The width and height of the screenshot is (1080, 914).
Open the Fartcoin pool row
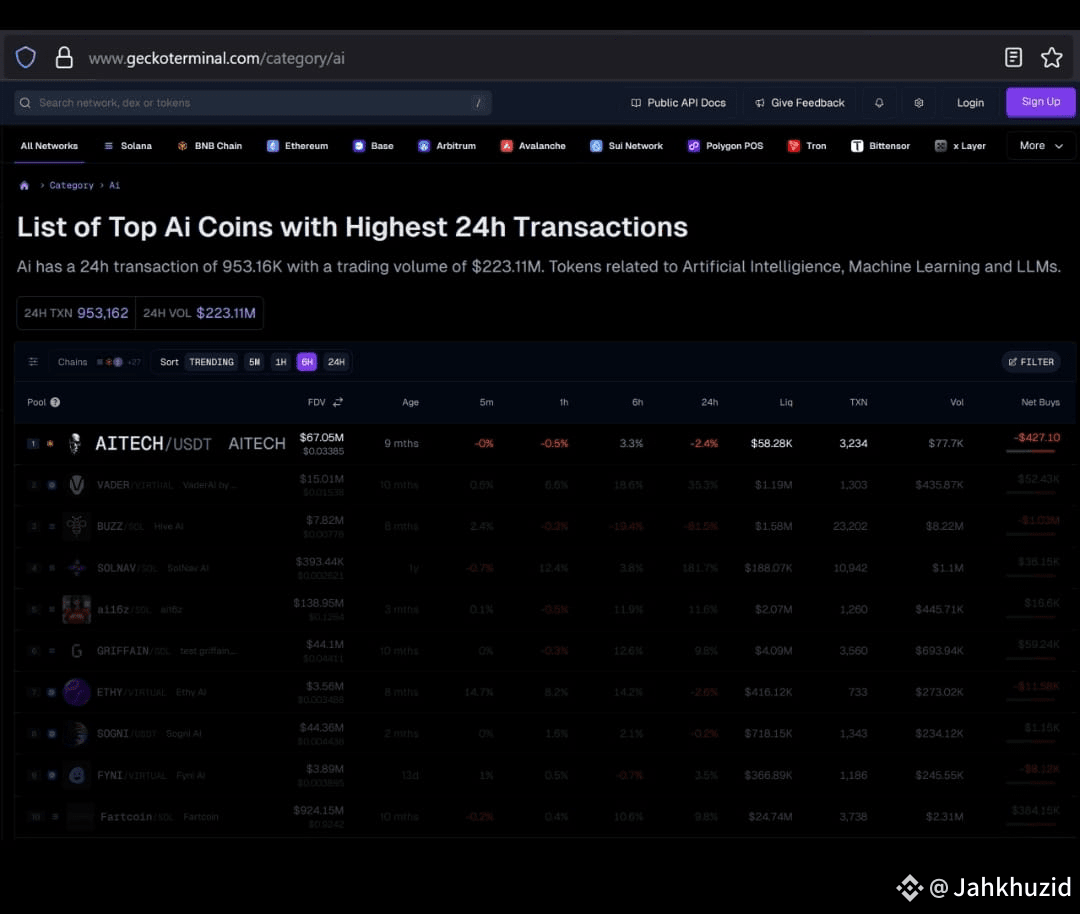[544, 817]
